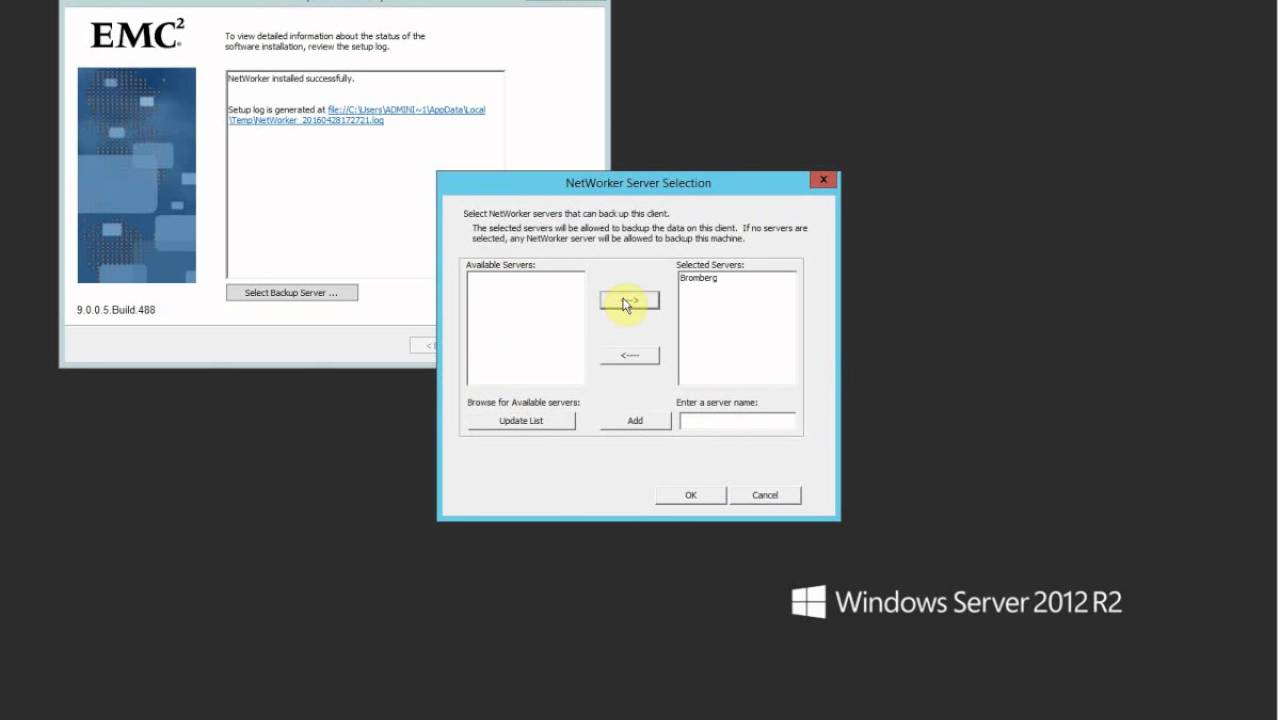The width and height of the screenshot is (1280, 720).
Task: Click the 'NetWorker installed successfully' text
Action: (x=291, y=78)
